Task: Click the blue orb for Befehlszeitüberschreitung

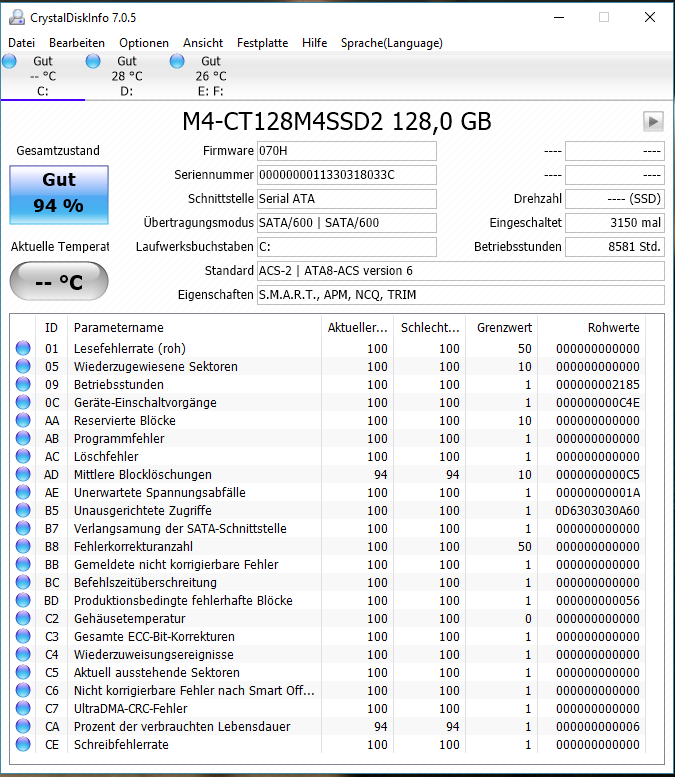Action: tap(23, 582)
